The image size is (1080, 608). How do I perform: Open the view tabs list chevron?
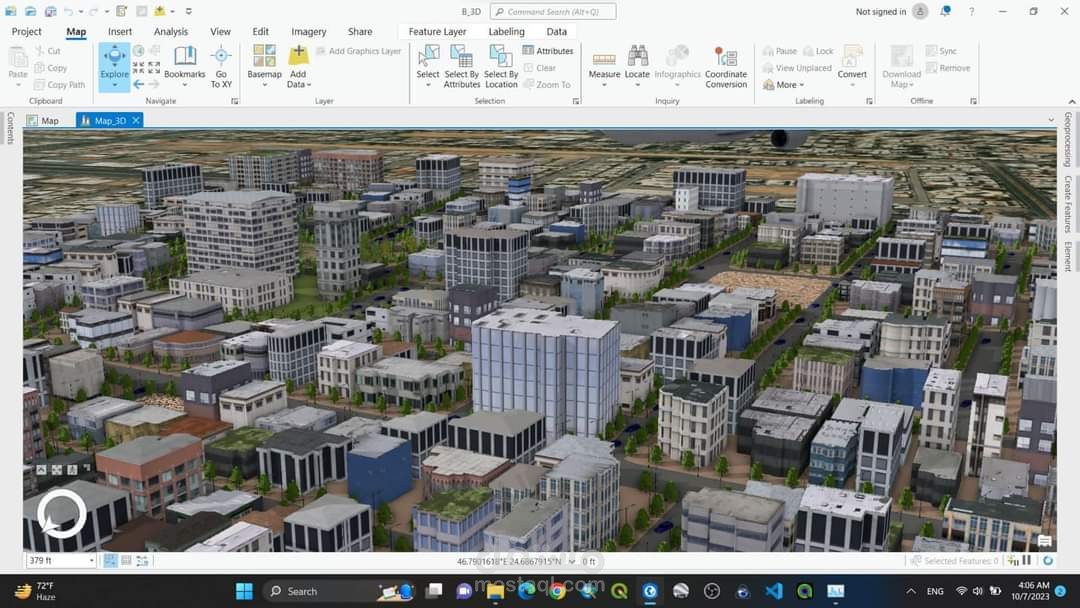point(1051,120)
